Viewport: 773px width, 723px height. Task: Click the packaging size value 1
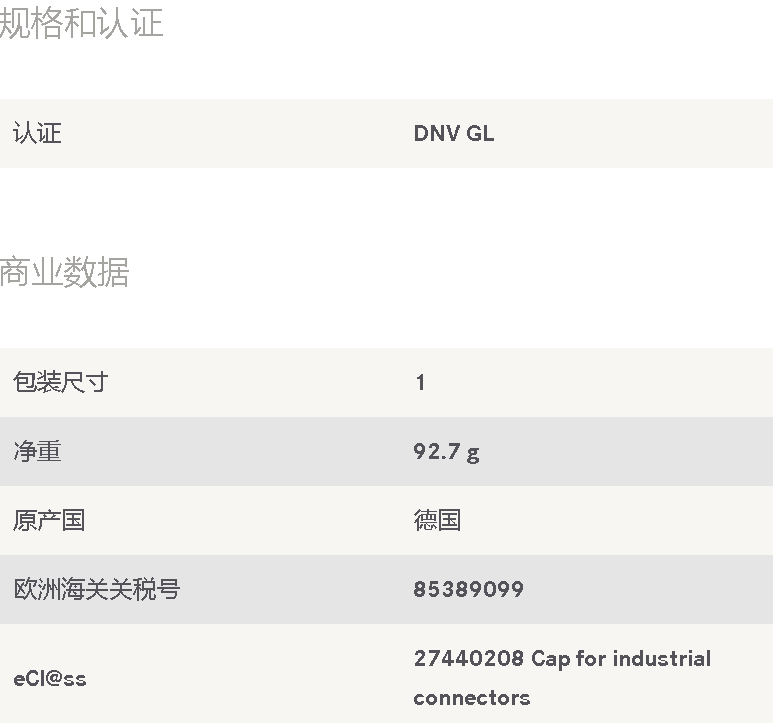click(x=420, y=382)
